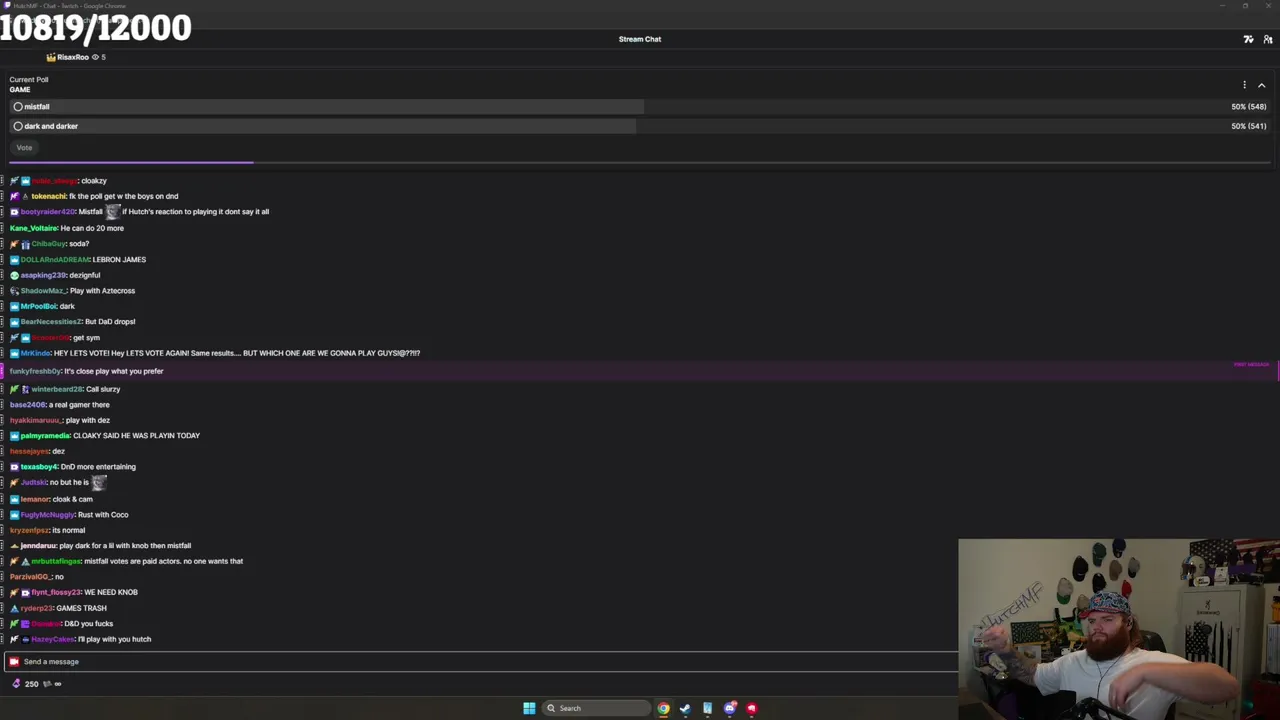Click the message "Play with Aztecross"
The height and width of the screenshot is (720, 1280).
pyautogui.click(x=102, y=291)
